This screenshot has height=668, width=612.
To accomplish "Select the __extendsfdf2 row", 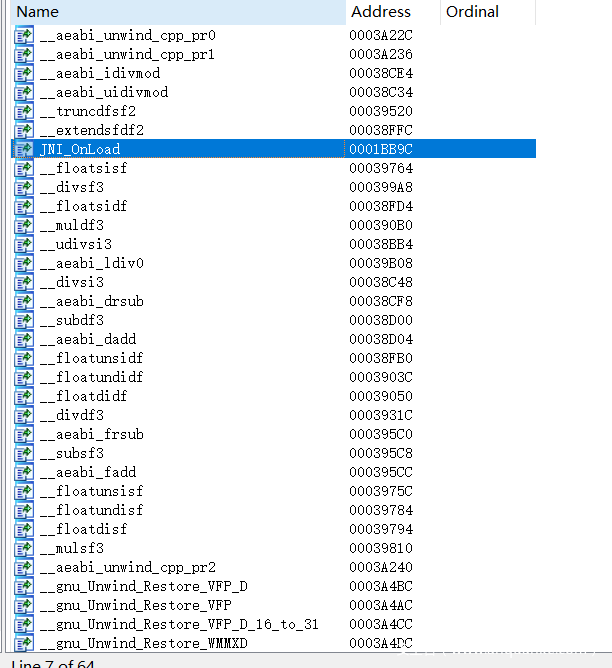I will (92, 130).
